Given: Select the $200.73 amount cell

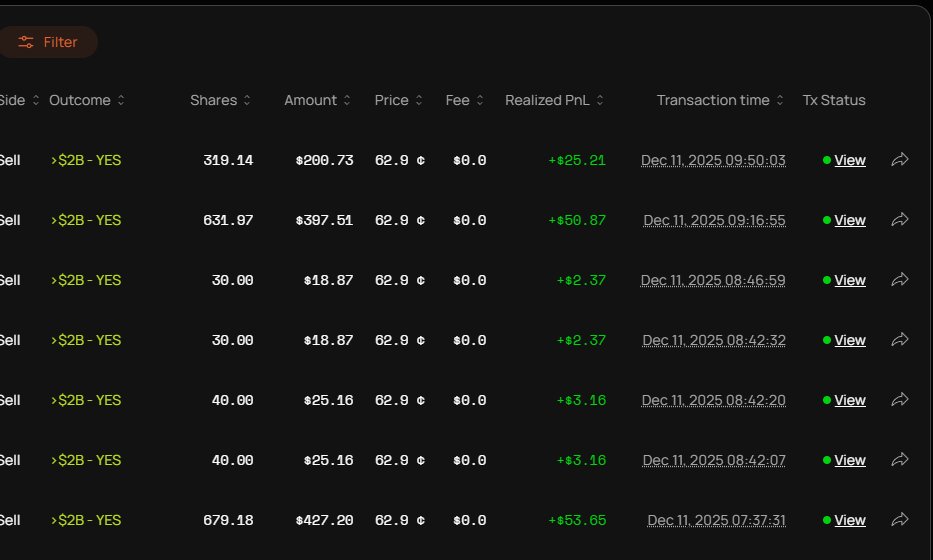Looking at the screenshot, I should click(x=324, y=160).
